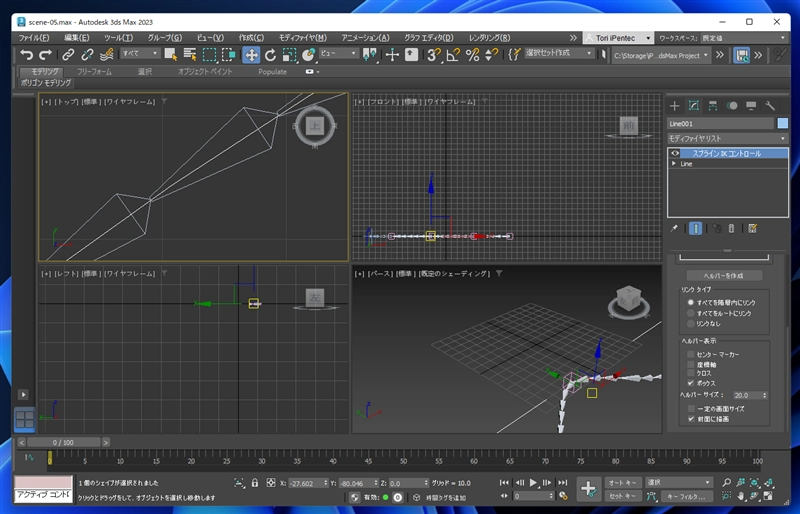Click the Pin Stack icon below modifier list
Screen dimensions: 800x514
point(674,228)
